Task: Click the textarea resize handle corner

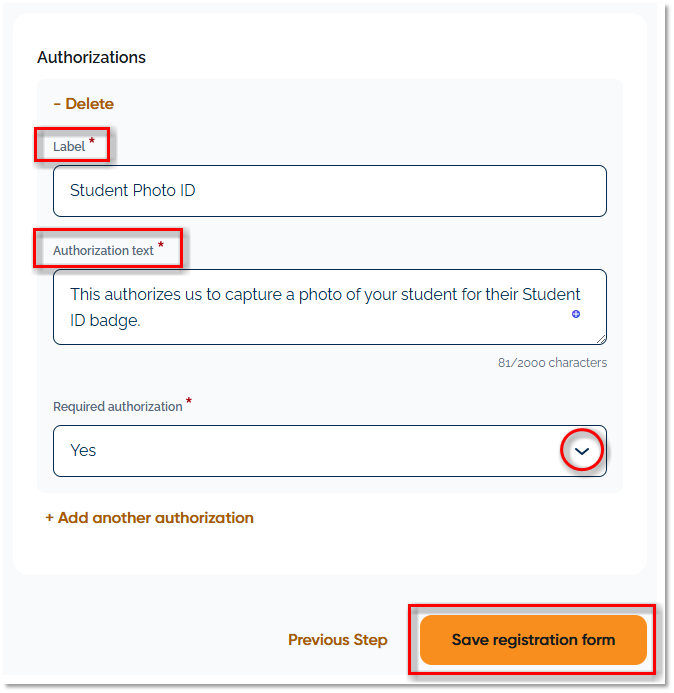Action: (x=601, y=339)
